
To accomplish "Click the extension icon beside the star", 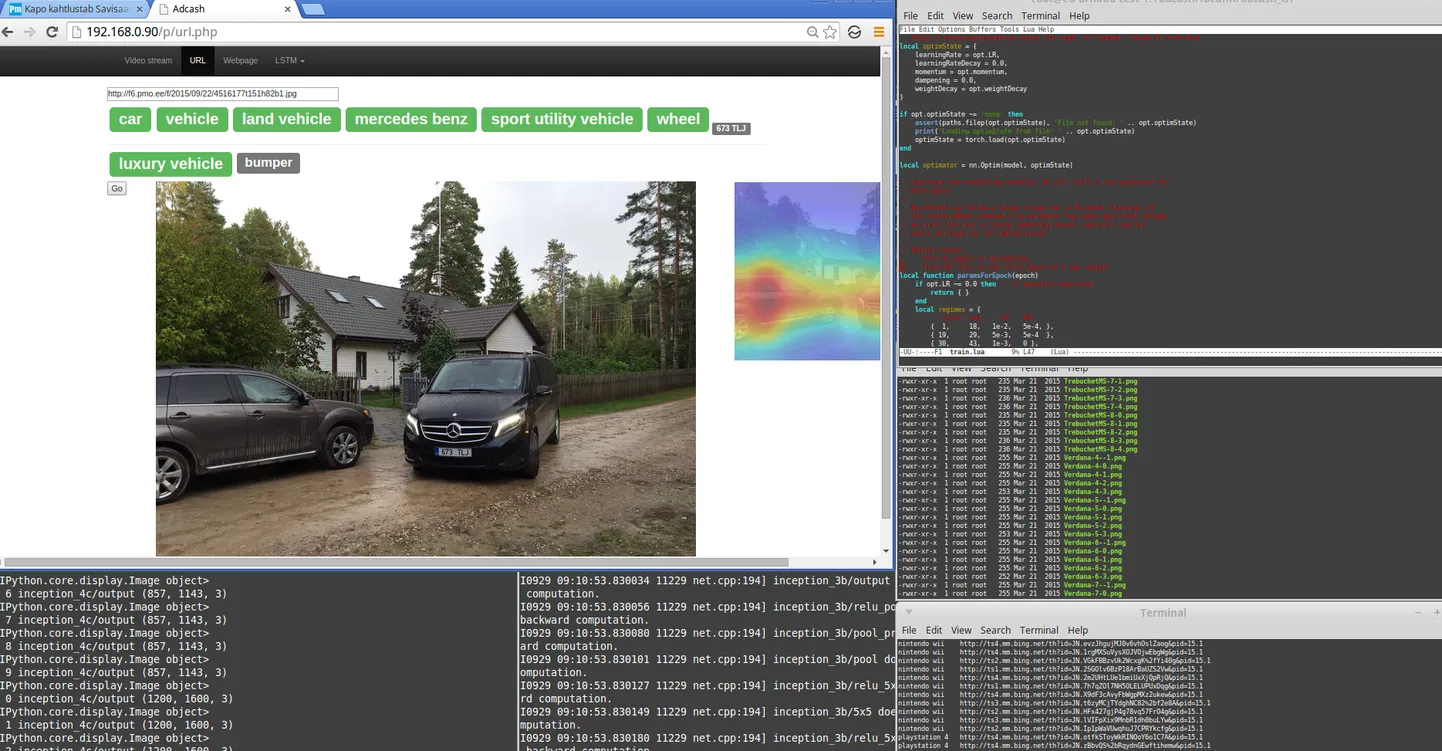I will [855, 32].
